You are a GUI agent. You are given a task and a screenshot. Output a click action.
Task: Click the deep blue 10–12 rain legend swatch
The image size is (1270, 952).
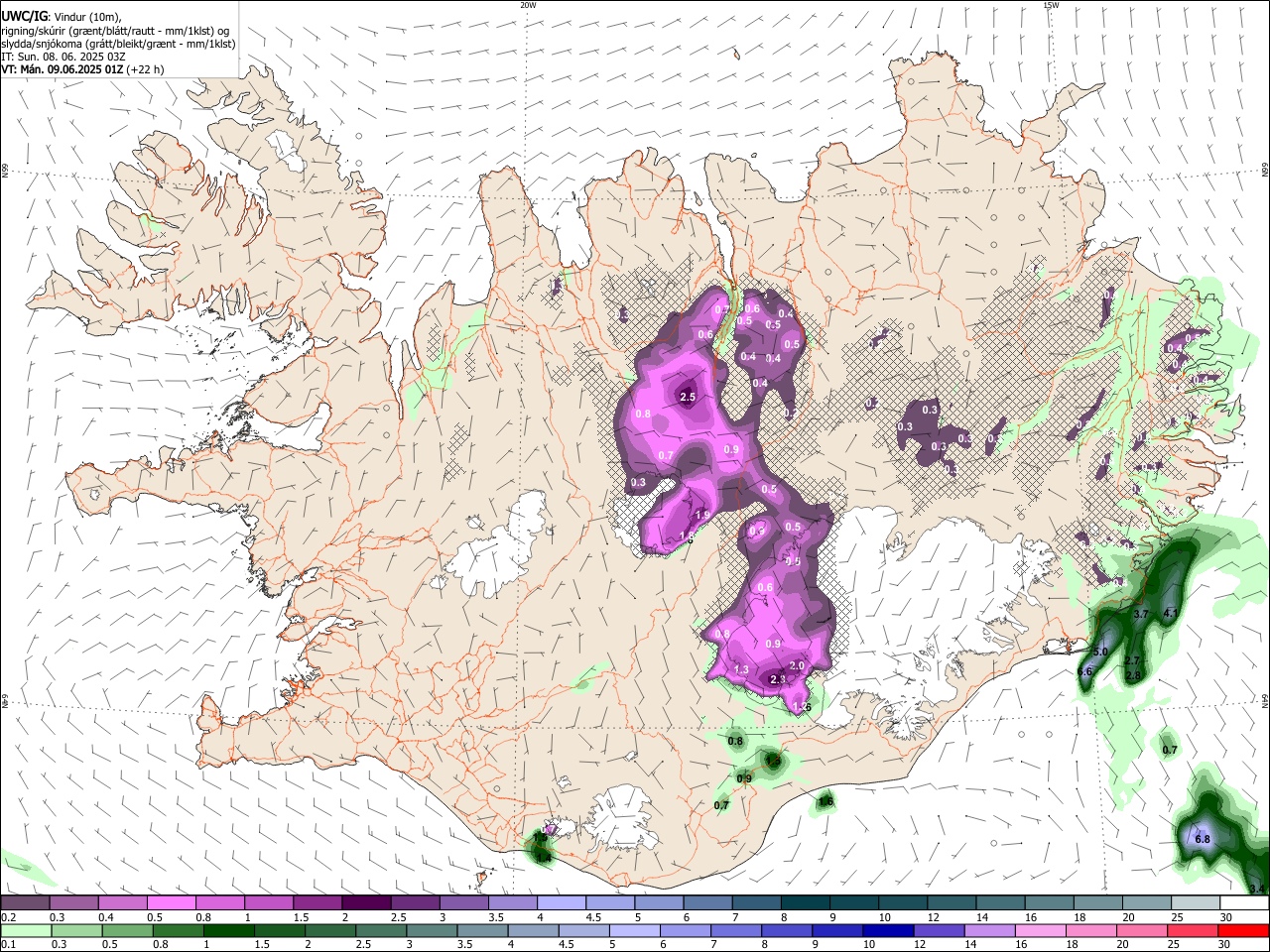click(x=887, y=930)
